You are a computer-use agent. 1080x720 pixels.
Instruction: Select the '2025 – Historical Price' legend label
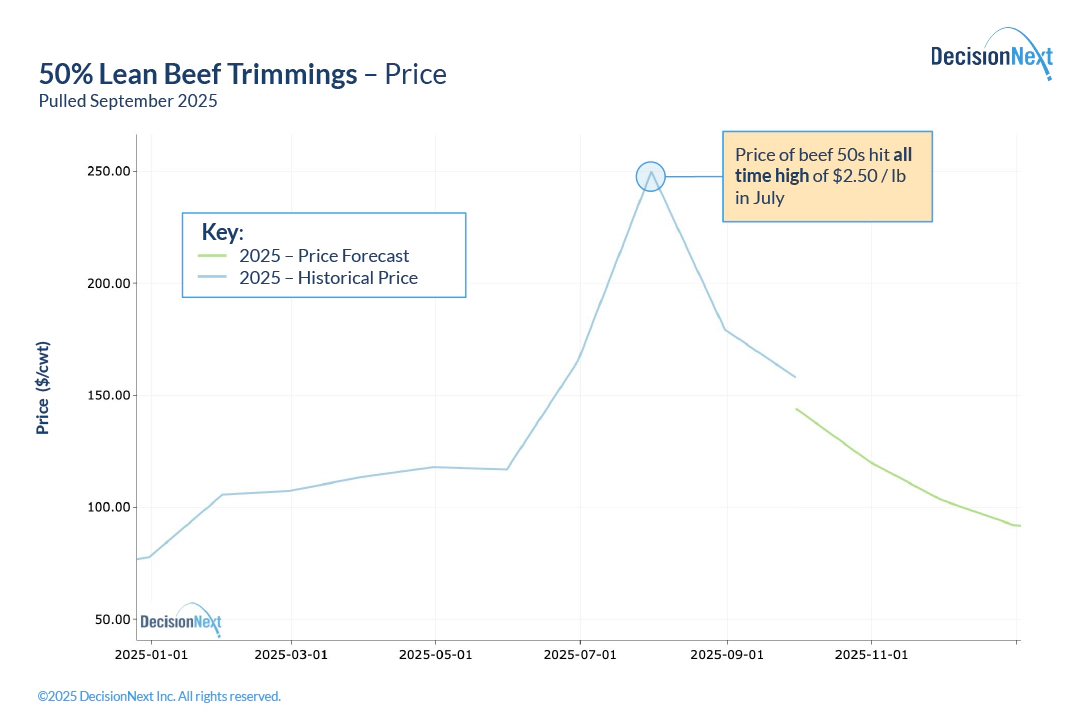(x=328, y=278)
